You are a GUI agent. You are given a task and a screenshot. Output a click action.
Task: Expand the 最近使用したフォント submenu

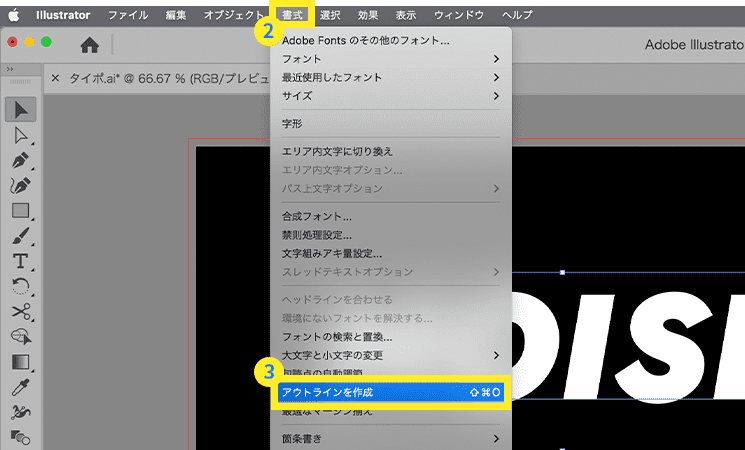(391, 77)
